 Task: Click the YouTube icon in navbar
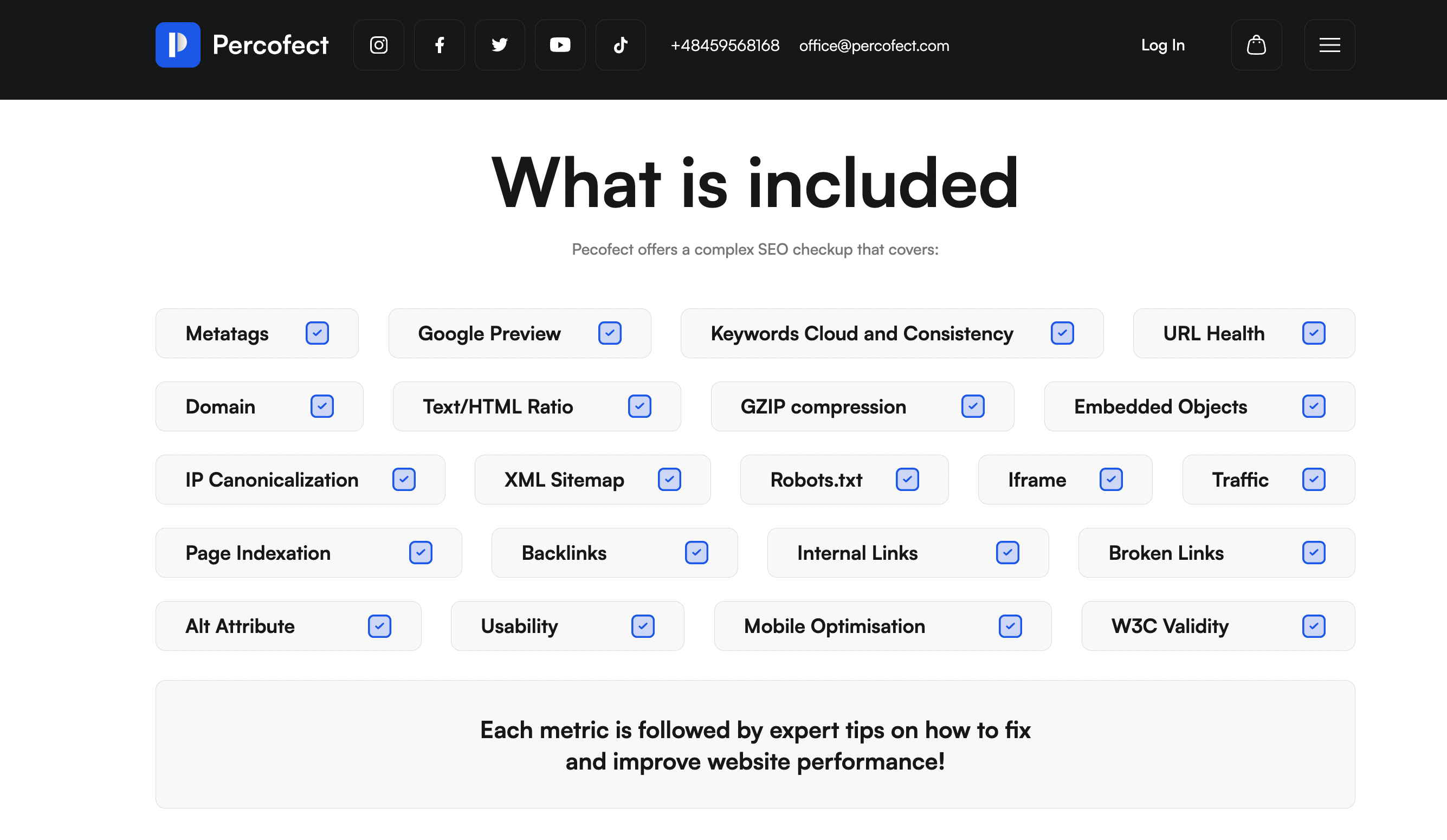560,45
